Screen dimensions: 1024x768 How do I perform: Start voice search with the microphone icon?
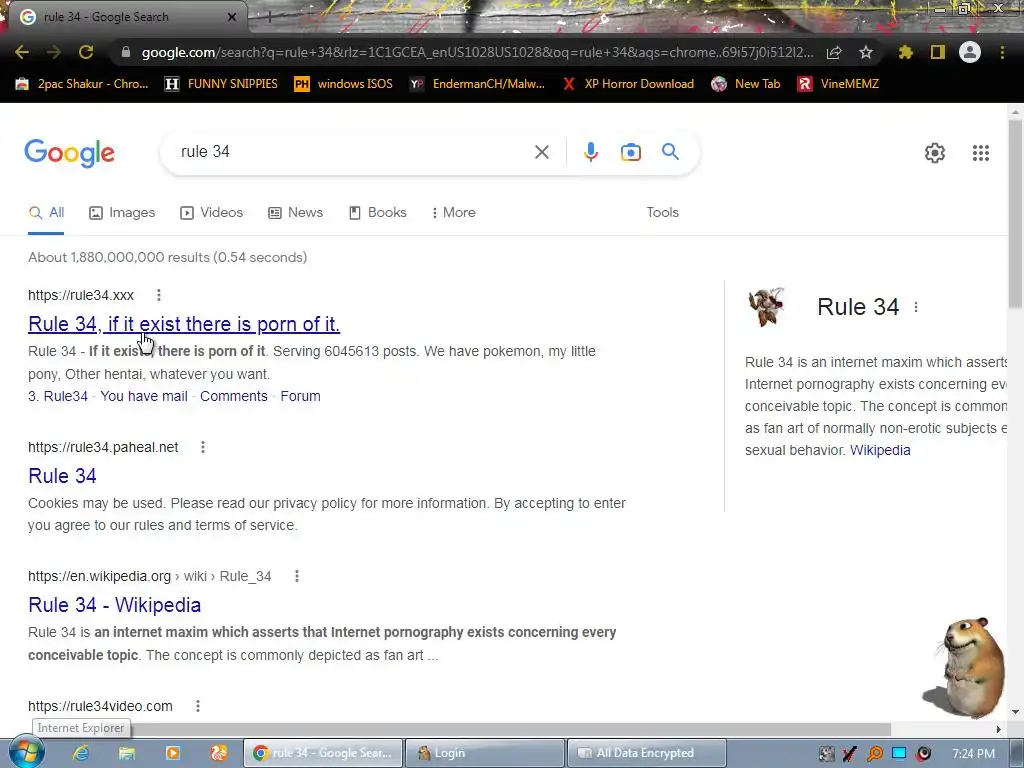point(590,152)
